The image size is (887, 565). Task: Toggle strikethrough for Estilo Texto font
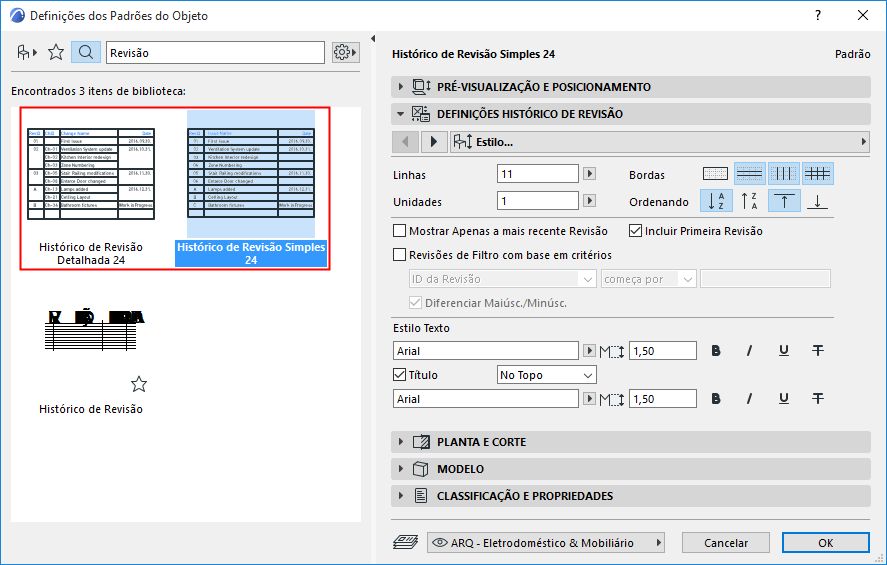[817, 351]
